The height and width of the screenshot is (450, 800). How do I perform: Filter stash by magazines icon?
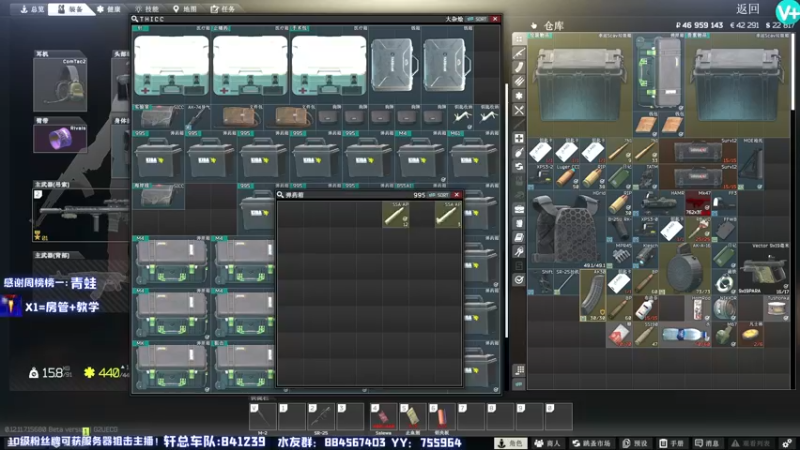519,67
